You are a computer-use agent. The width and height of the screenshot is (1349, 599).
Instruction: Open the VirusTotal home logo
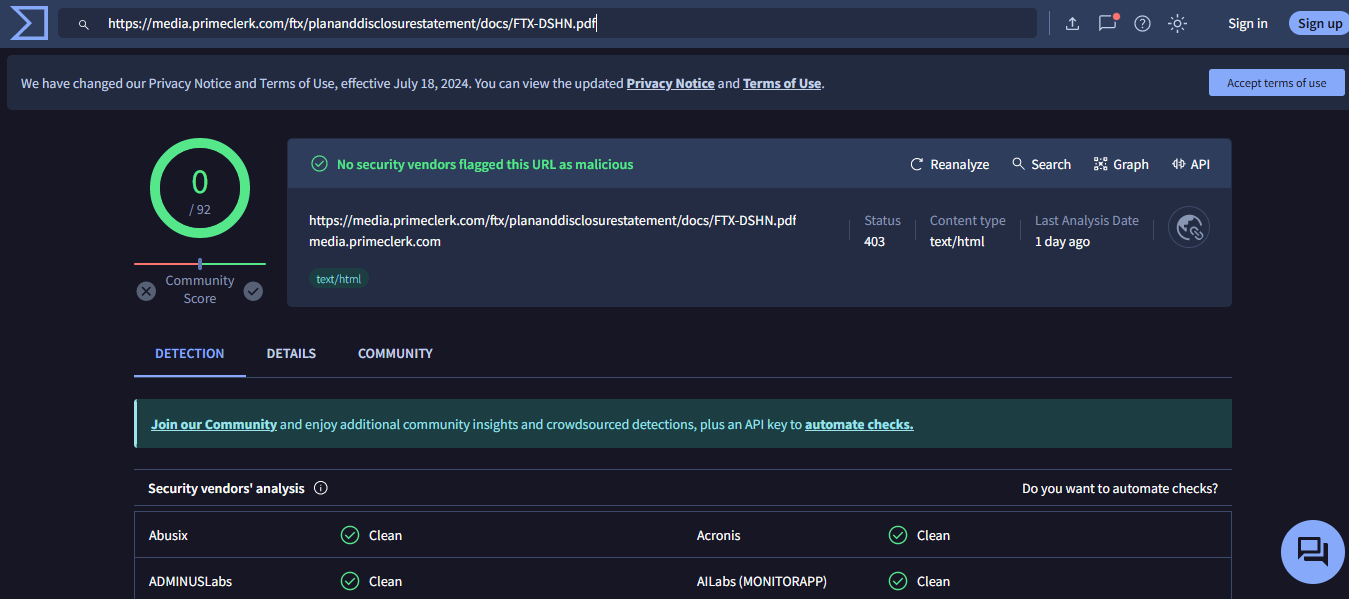pos(29,23)
